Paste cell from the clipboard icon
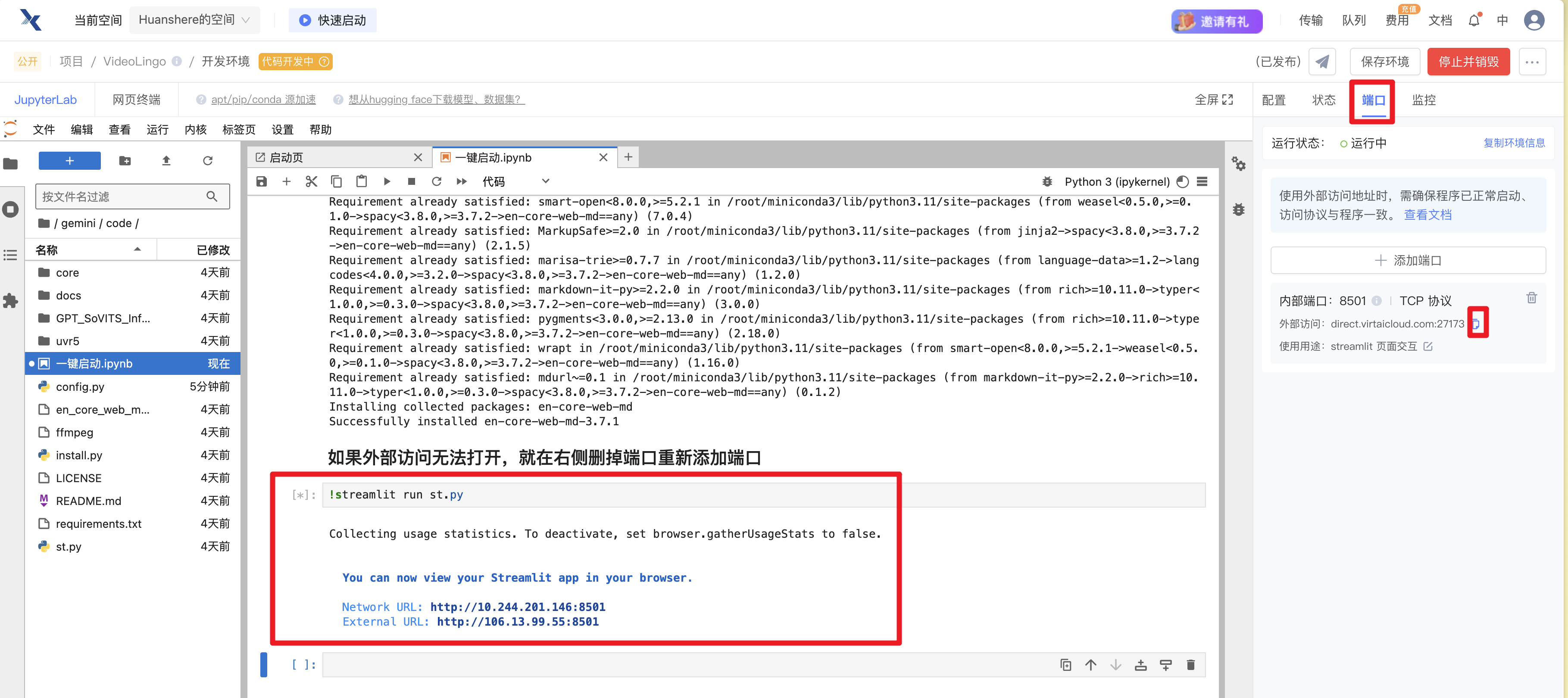This screenshot has height=698, width=1568. click(x=361, y=181)
